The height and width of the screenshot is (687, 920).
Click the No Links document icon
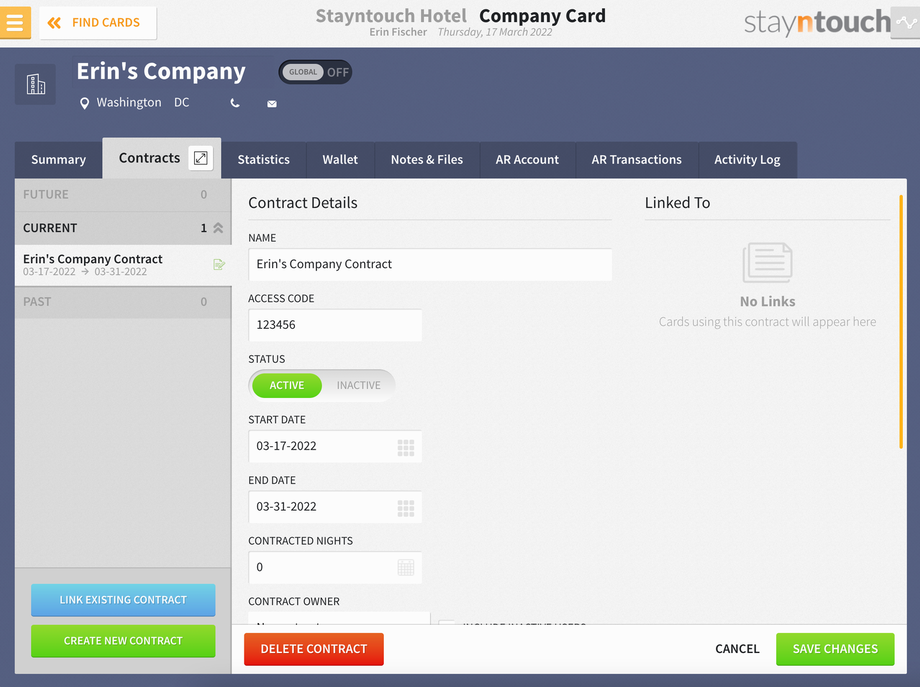(x=767, y=263)
